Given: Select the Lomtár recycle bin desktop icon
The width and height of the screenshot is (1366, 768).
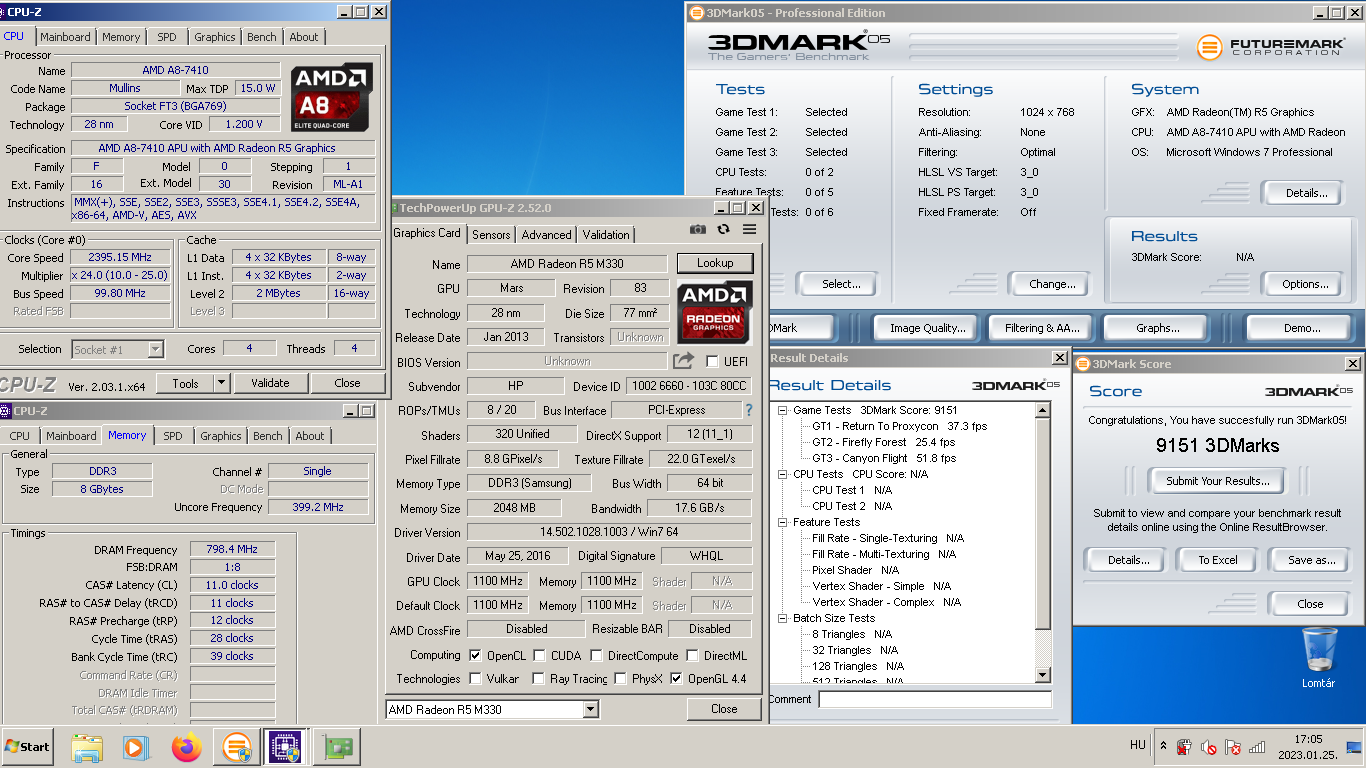Looking at the screenshot, I should coord(1320,657).
